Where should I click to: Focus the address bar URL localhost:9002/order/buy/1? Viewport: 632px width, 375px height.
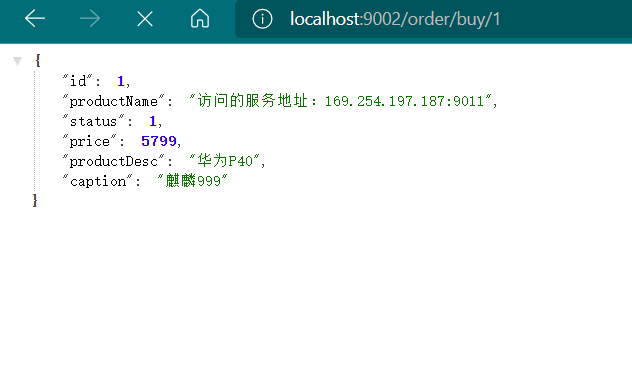[395, 19]
